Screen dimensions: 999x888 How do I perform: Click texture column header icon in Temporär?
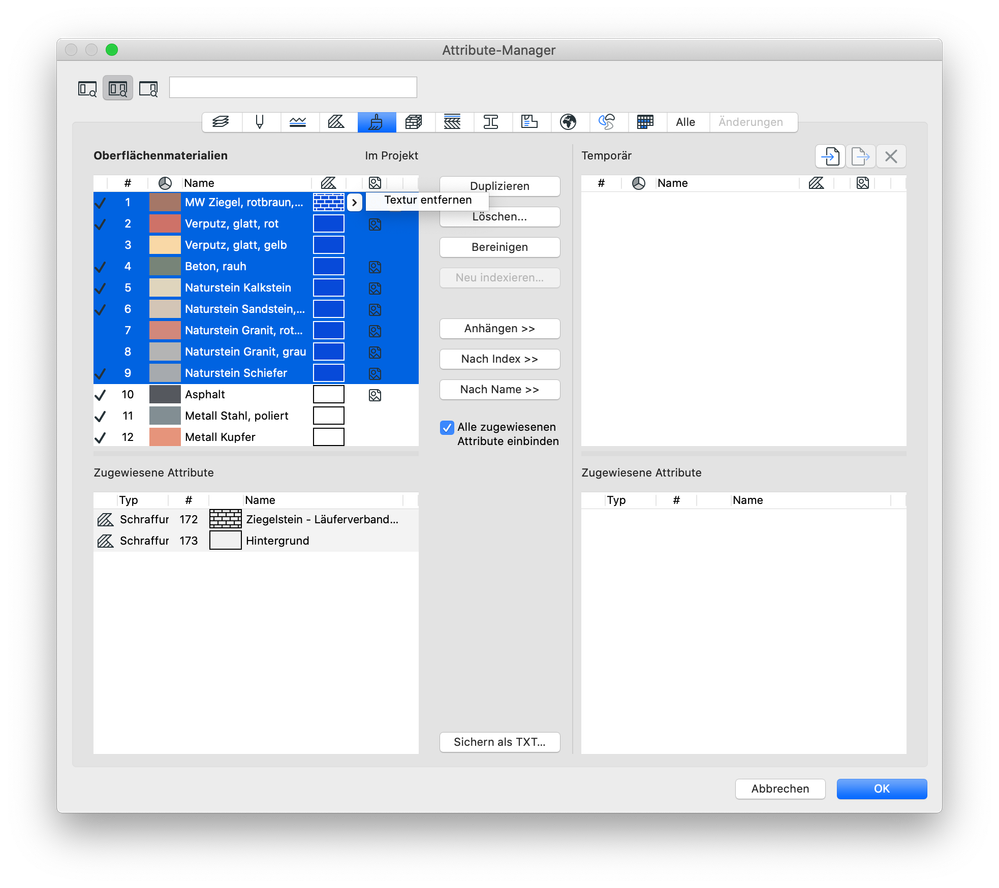click(863, 183)
